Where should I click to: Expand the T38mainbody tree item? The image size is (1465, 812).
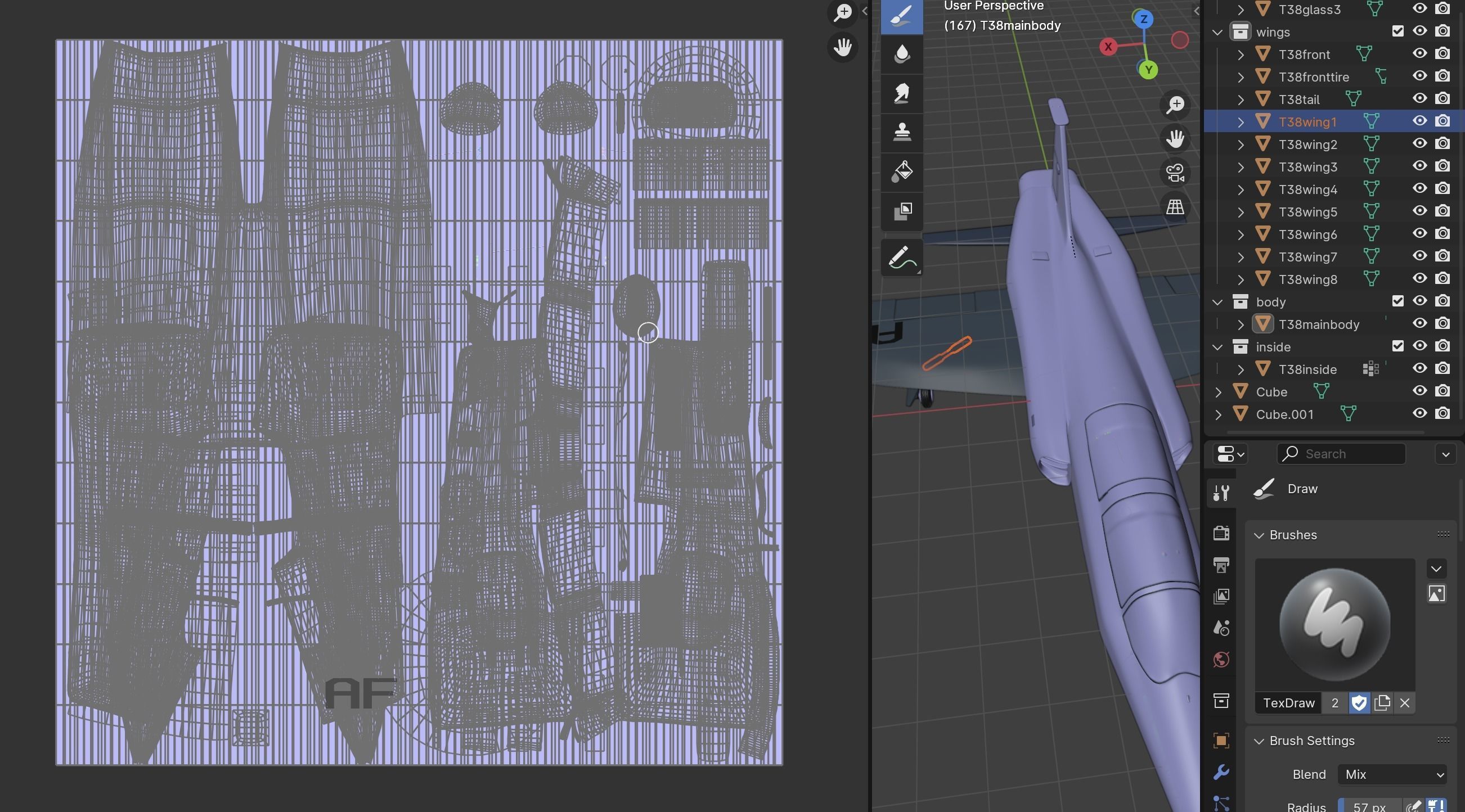point(1241,324)
